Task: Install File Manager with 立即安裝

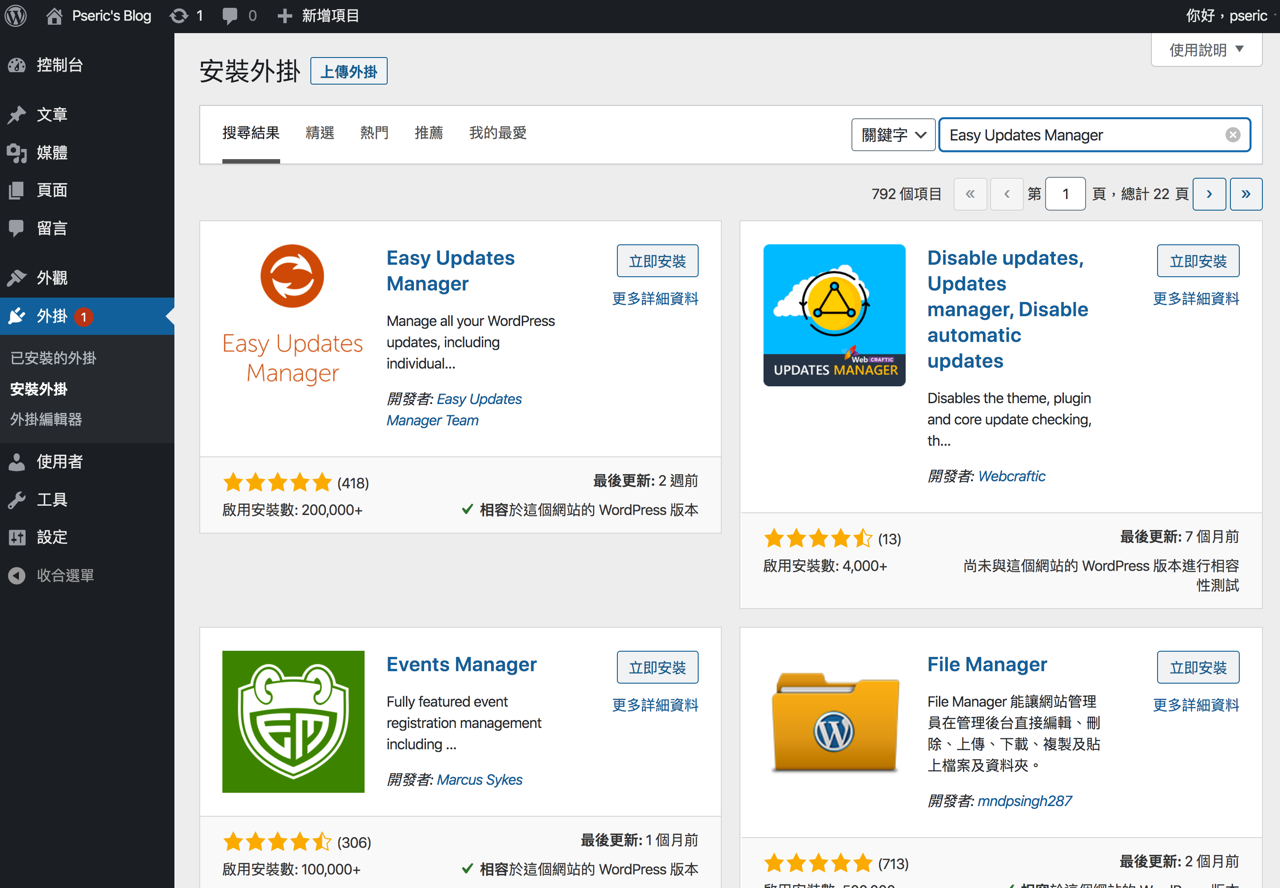Action: click(1199, 668)
